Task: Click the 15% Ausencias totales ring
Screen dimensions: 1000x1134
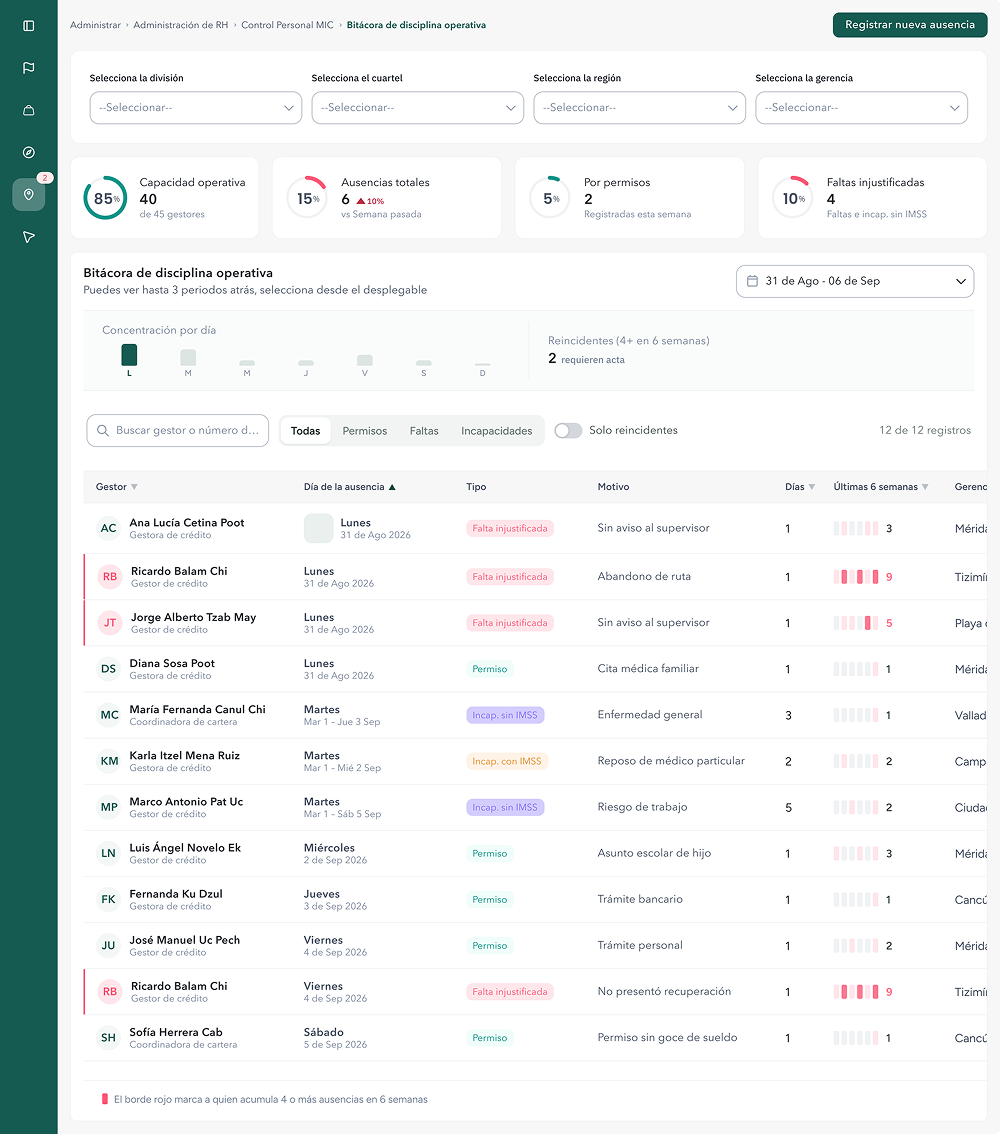Action: (x=307, y=198)
